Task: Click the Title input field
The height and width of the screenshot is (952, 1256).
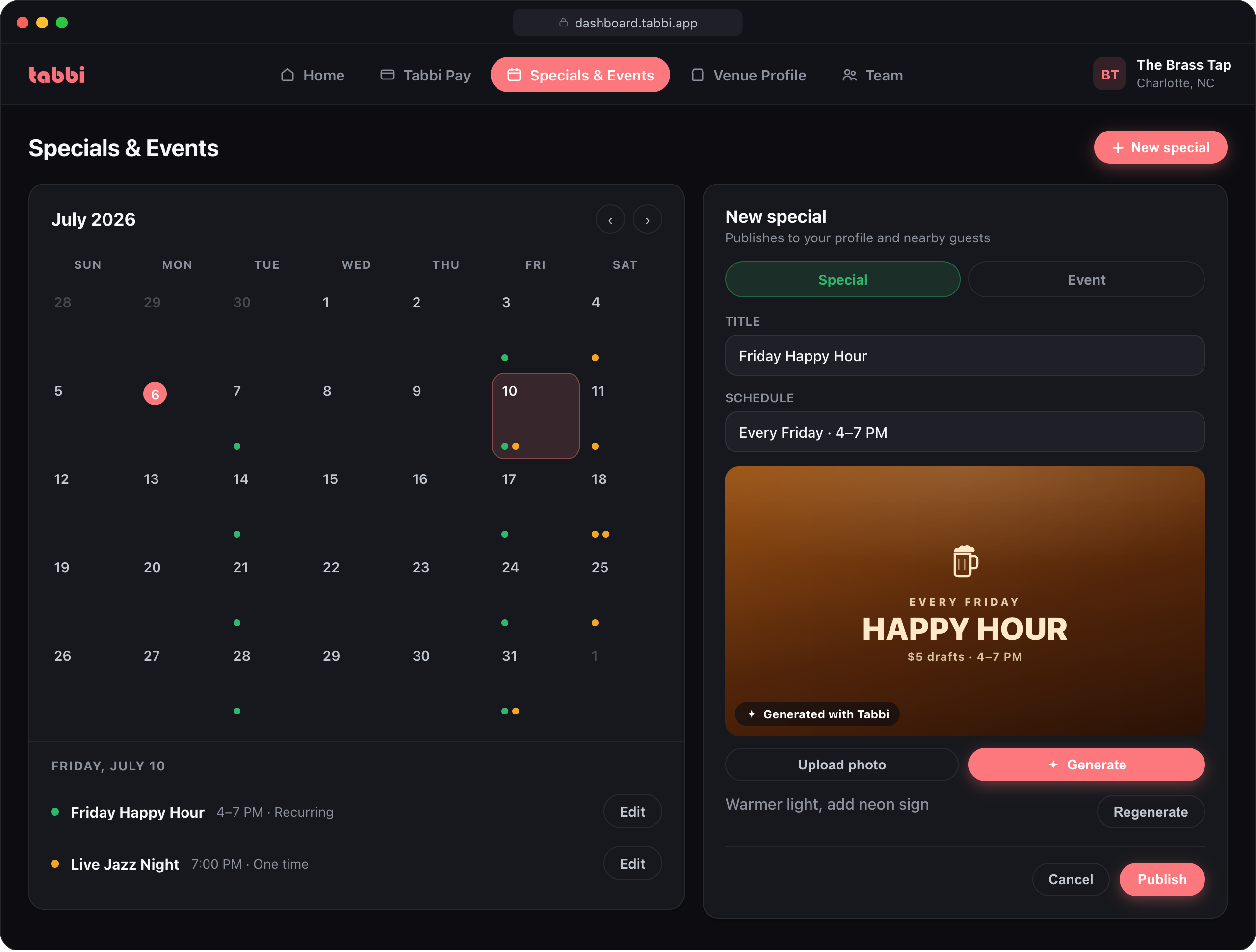Action: point(965,356)
